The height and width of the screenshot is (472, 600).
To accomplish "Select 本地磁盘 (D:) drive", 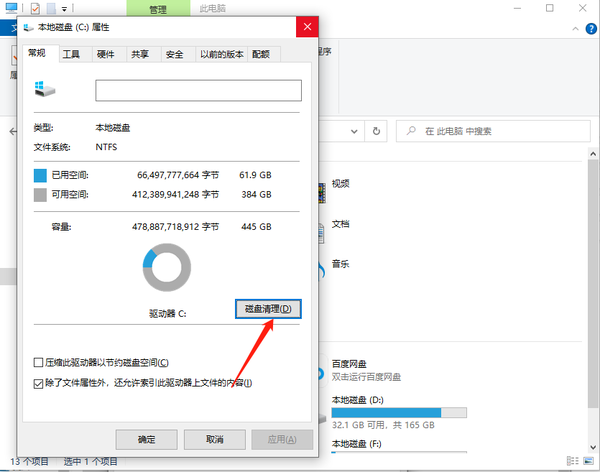I will tap(357, 400).
